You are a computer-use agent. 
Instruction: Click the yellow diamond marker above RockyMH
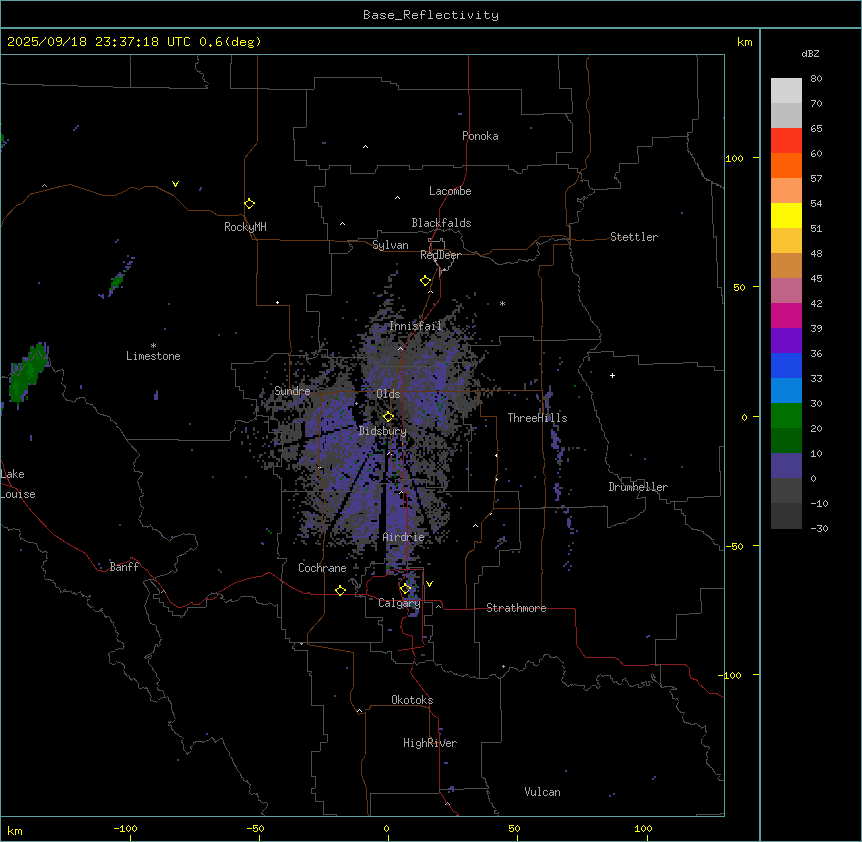(249, 203)
